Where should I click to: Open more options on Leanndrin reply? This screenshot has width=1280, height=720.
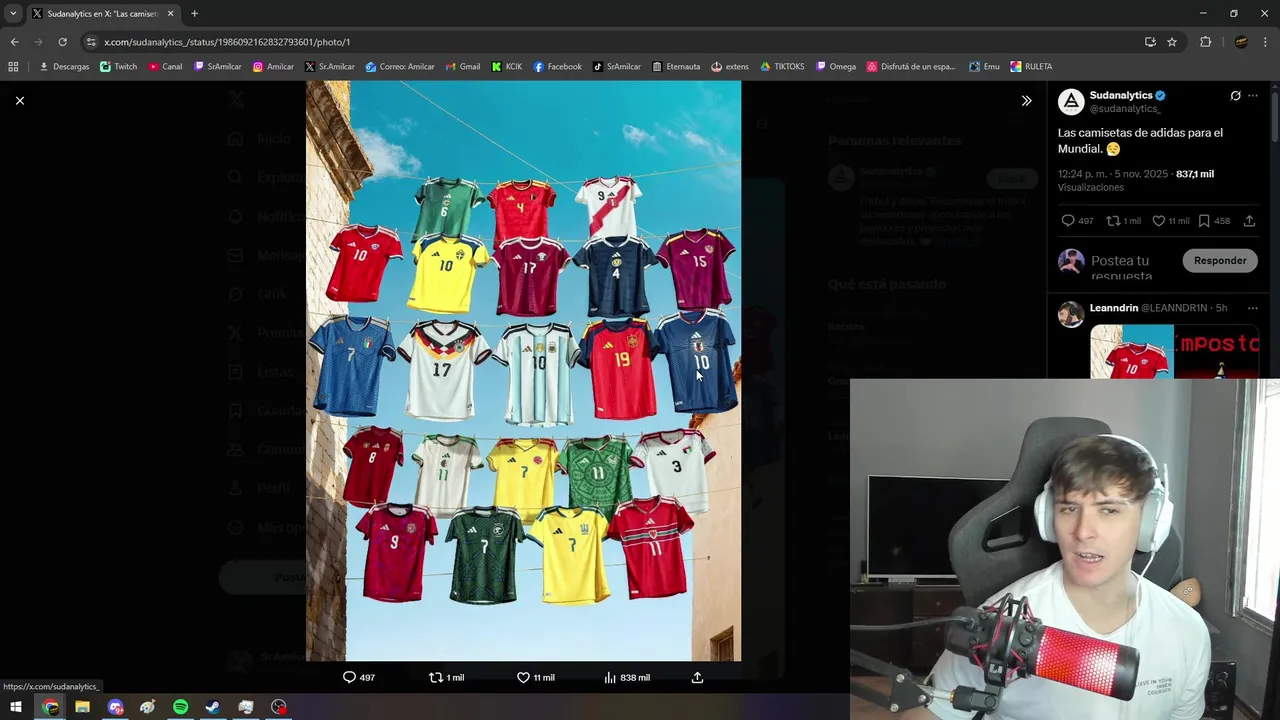point(1253,307)
